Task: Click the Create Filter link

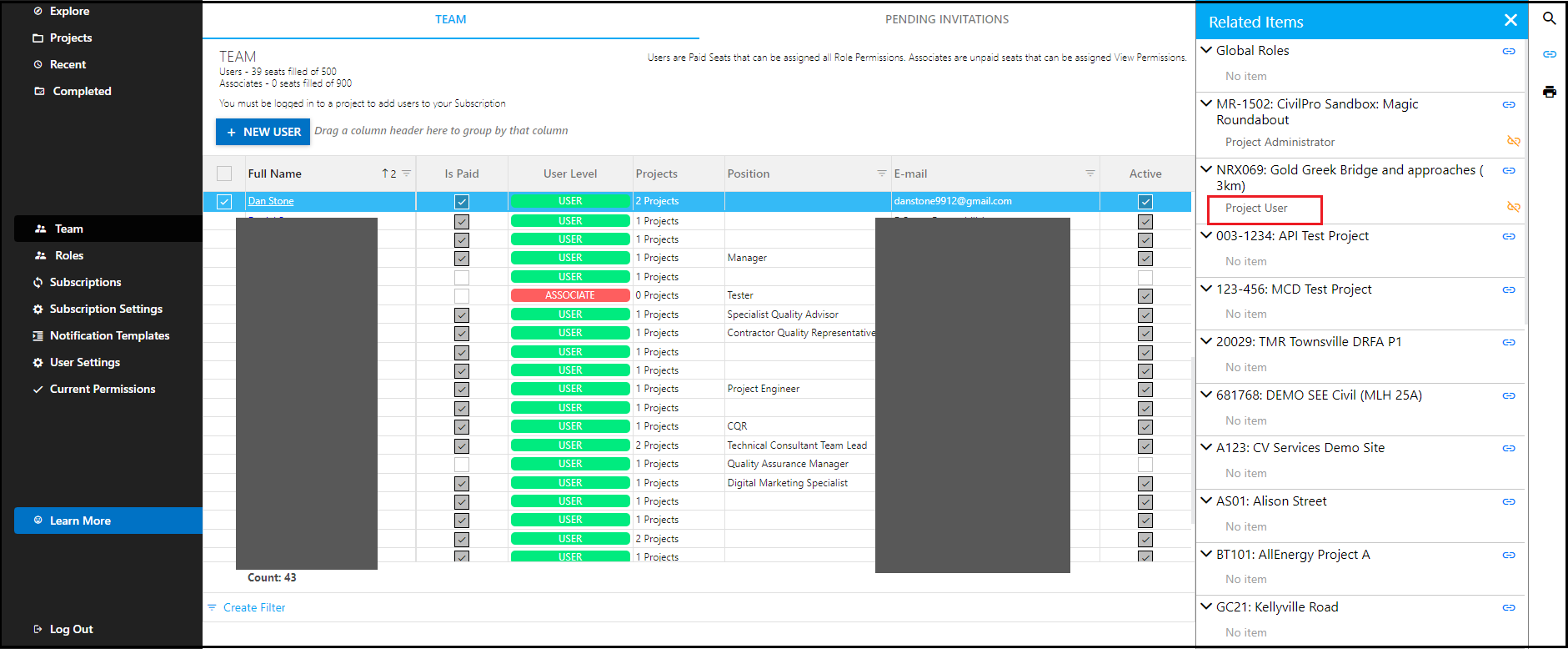Action: pyautogui.click(x=253, y=607)
